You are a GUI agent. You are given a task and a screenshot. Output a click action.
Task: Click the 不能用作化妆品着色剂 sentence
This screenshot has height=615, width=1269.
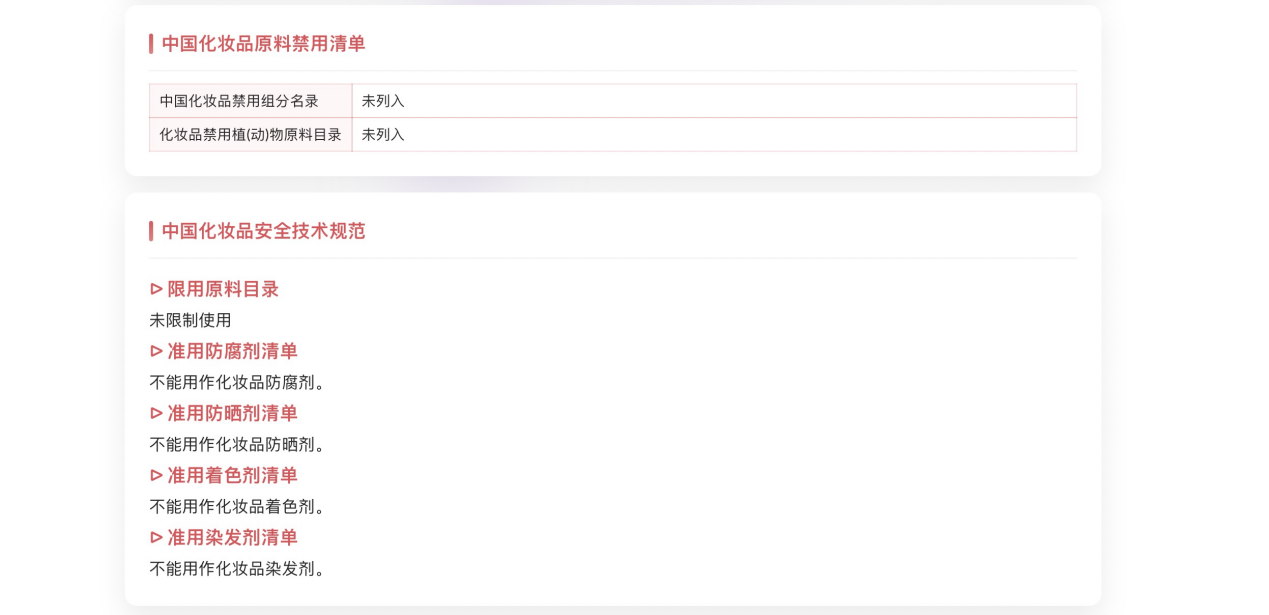point(238,506)
